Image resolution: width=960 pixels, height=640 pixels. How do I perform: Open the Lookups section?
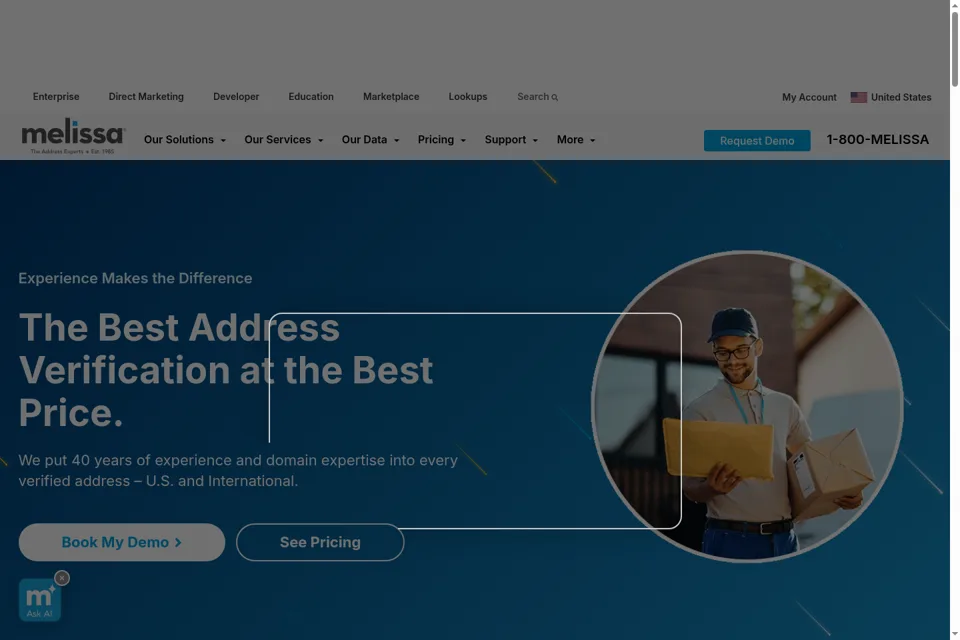coord(468,97)
